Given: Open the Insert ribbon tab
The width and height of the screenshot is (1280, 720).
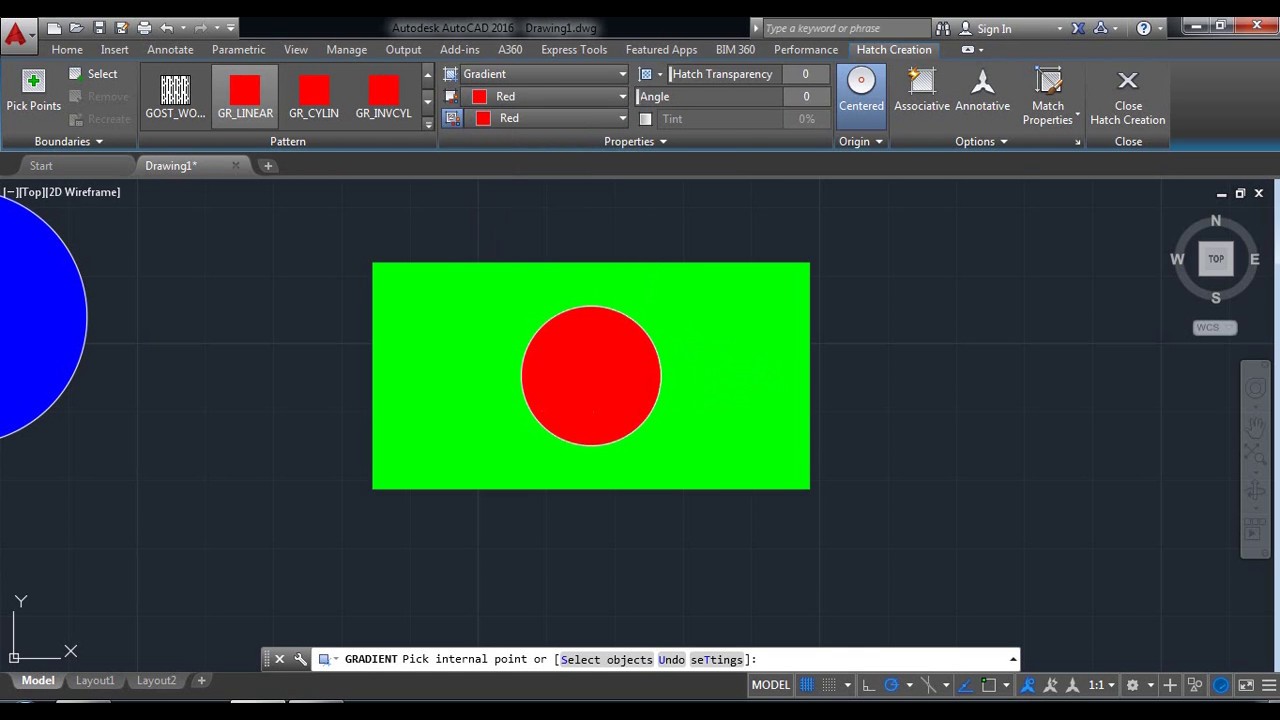Looking at the screenshot, I should click(114, 49).
